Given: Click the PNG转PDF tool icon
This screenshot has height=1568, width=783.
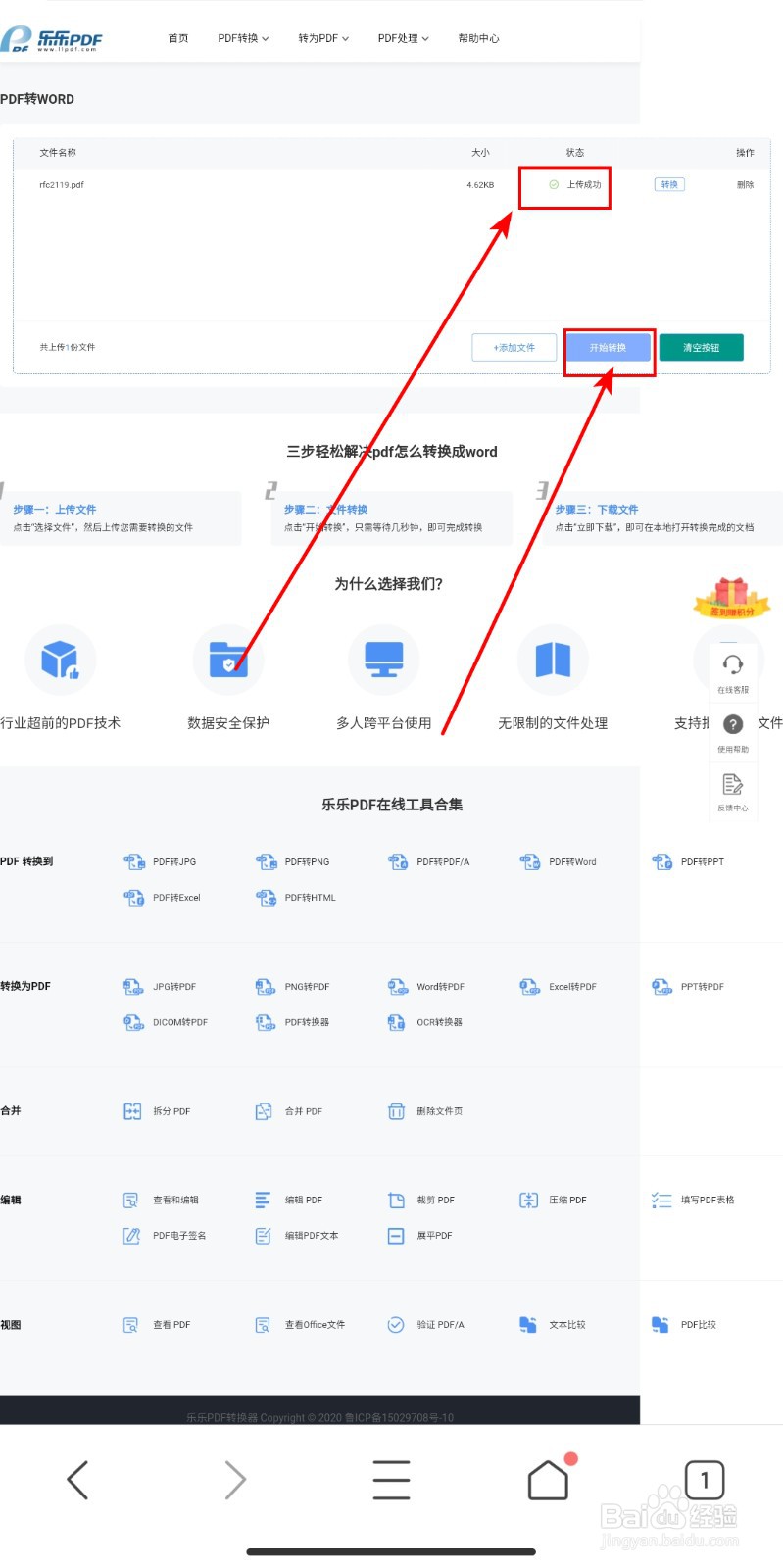Looking at the screenshot, I should click(x=266, y=987).
